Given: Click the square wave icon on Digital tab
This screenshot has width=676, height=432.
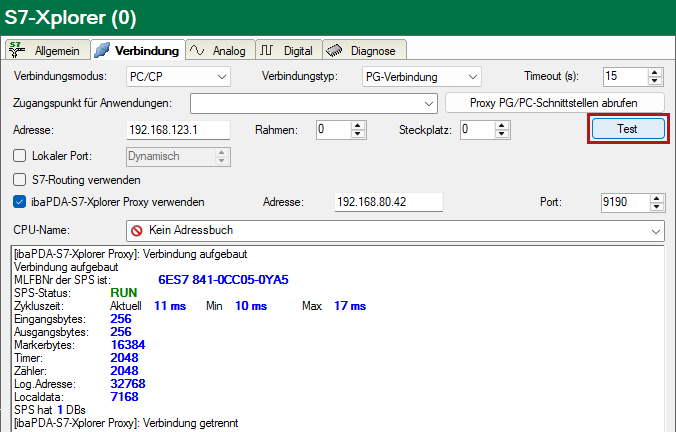Looking at the screenshot, I should 266,50.
